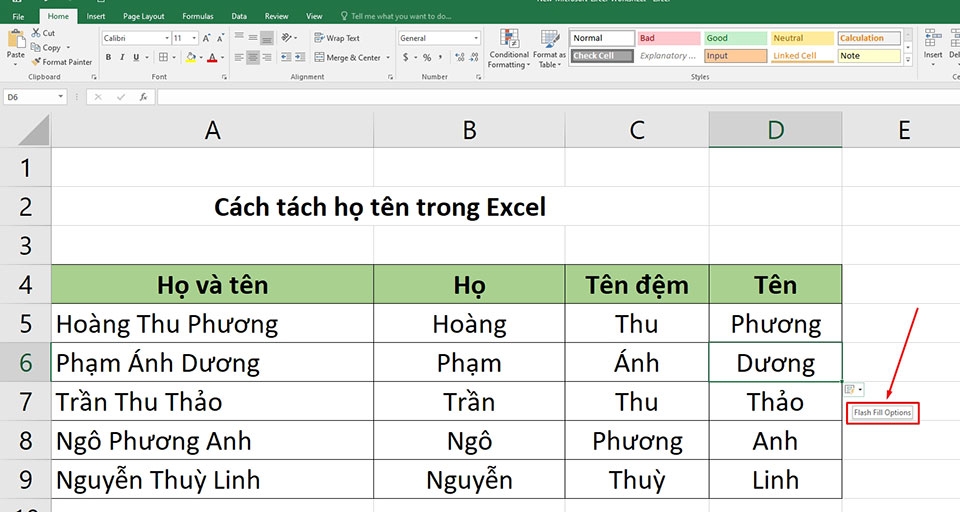The height and width of the screenshot is (512, 960).
Task: Align text to the middle vertically
Action: pyautogui.click(x=253, y=37)
